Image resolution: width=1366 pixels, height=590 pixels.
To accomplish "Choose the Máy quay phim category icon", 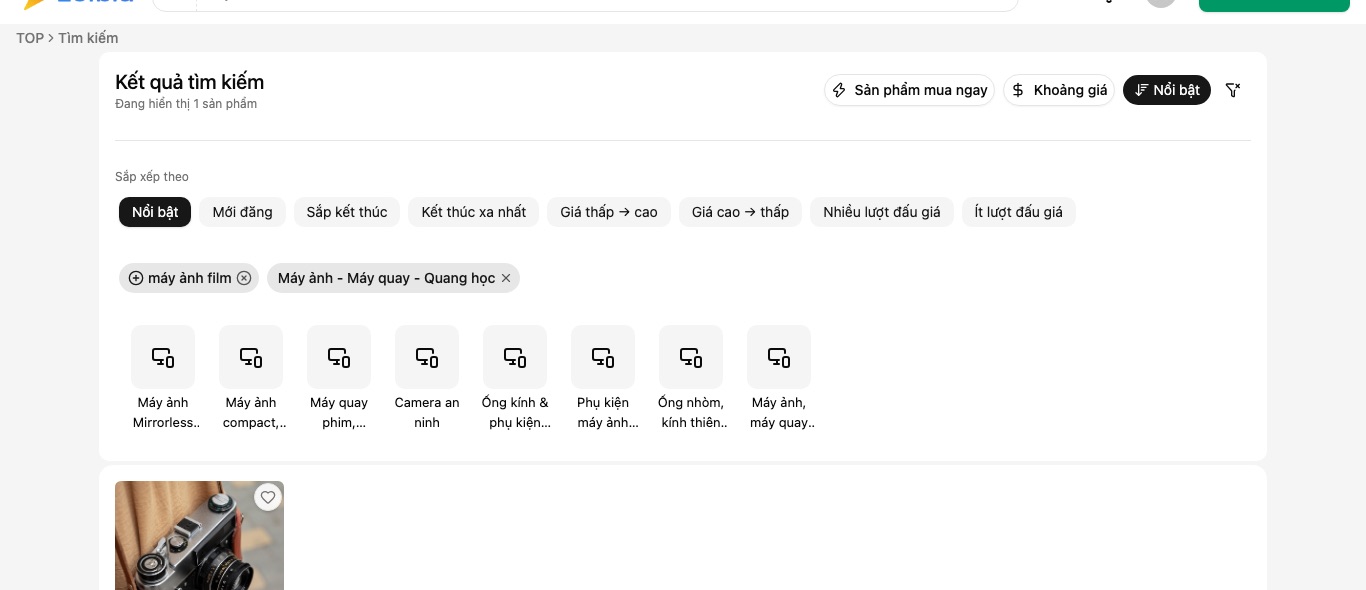I will [x=339, y=357].
